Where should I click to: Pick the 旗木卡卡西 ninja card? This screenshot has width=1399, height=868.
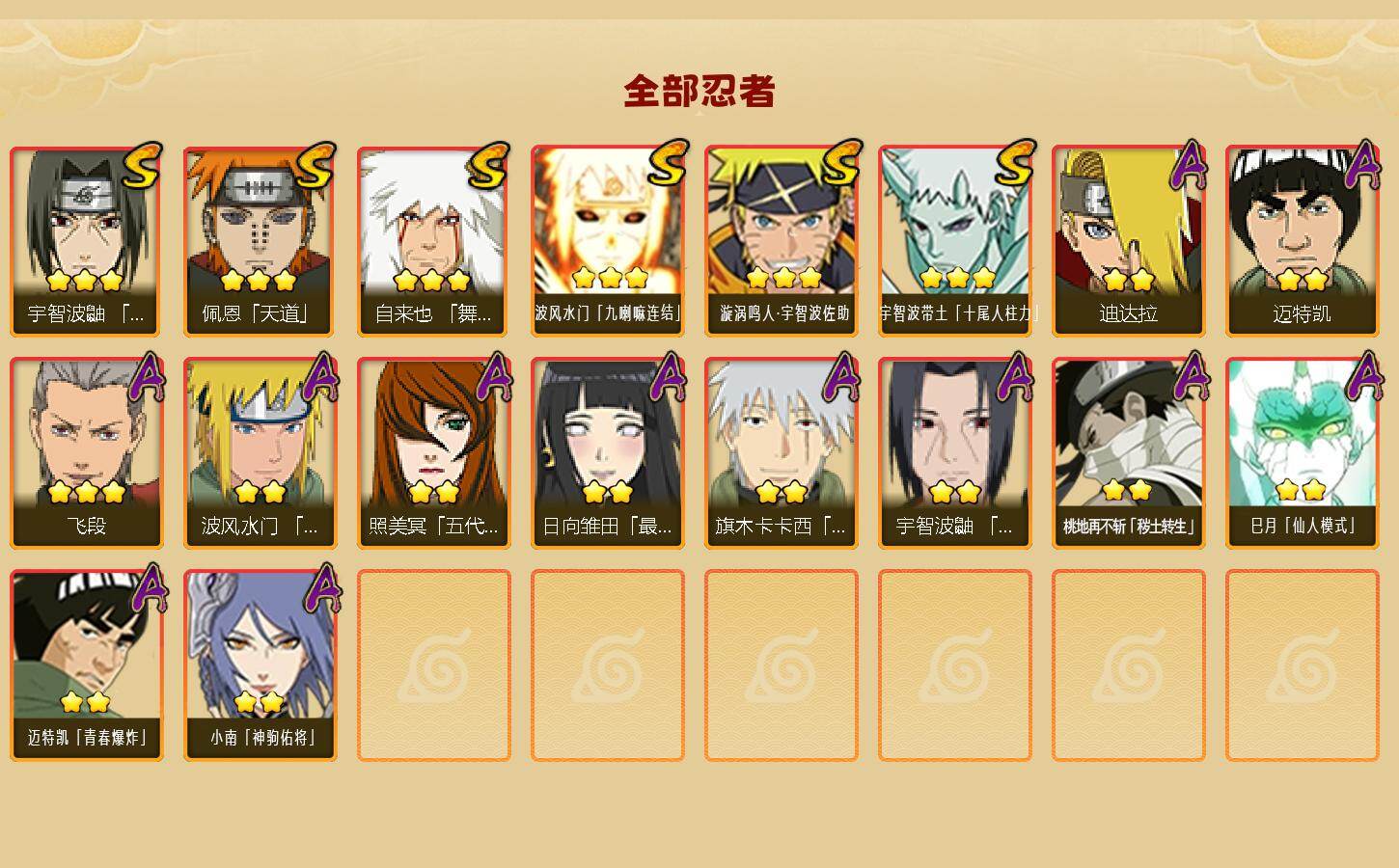tap(781, 453)
